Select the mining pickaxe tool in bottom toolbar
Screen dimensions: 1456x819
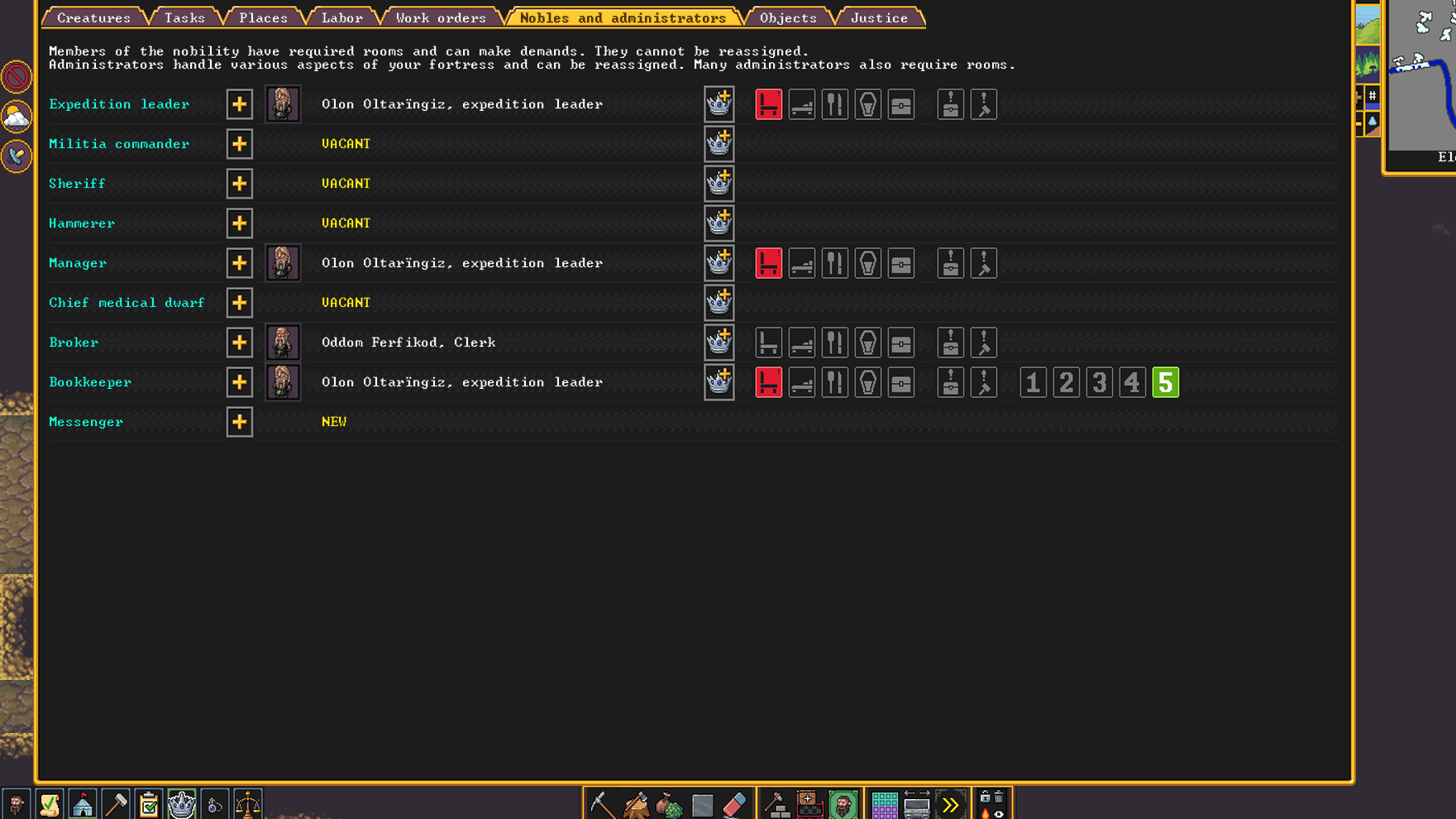tap(602, 804)
